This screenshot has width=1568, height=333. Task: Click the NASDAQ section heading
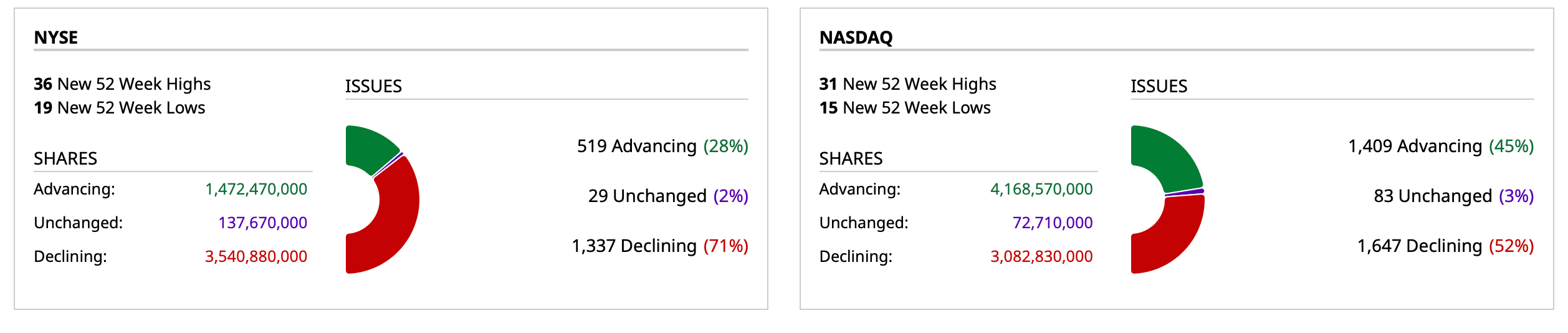pyautogui.click(x=856, y=37)
